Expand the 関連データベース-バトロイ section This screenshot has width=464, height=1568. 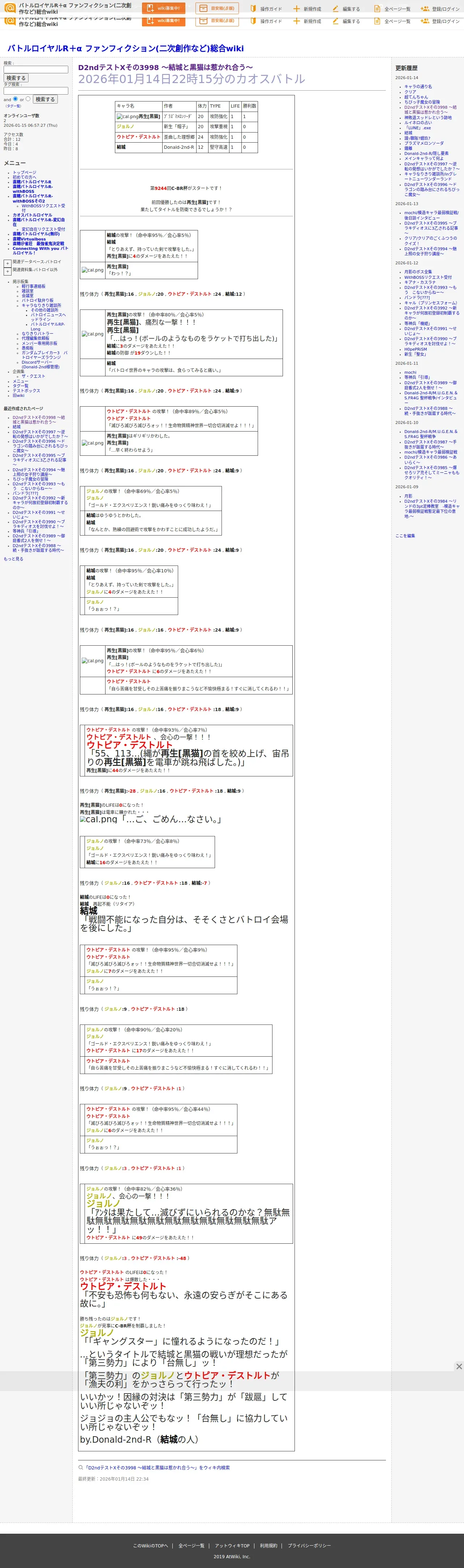(7, 263)
